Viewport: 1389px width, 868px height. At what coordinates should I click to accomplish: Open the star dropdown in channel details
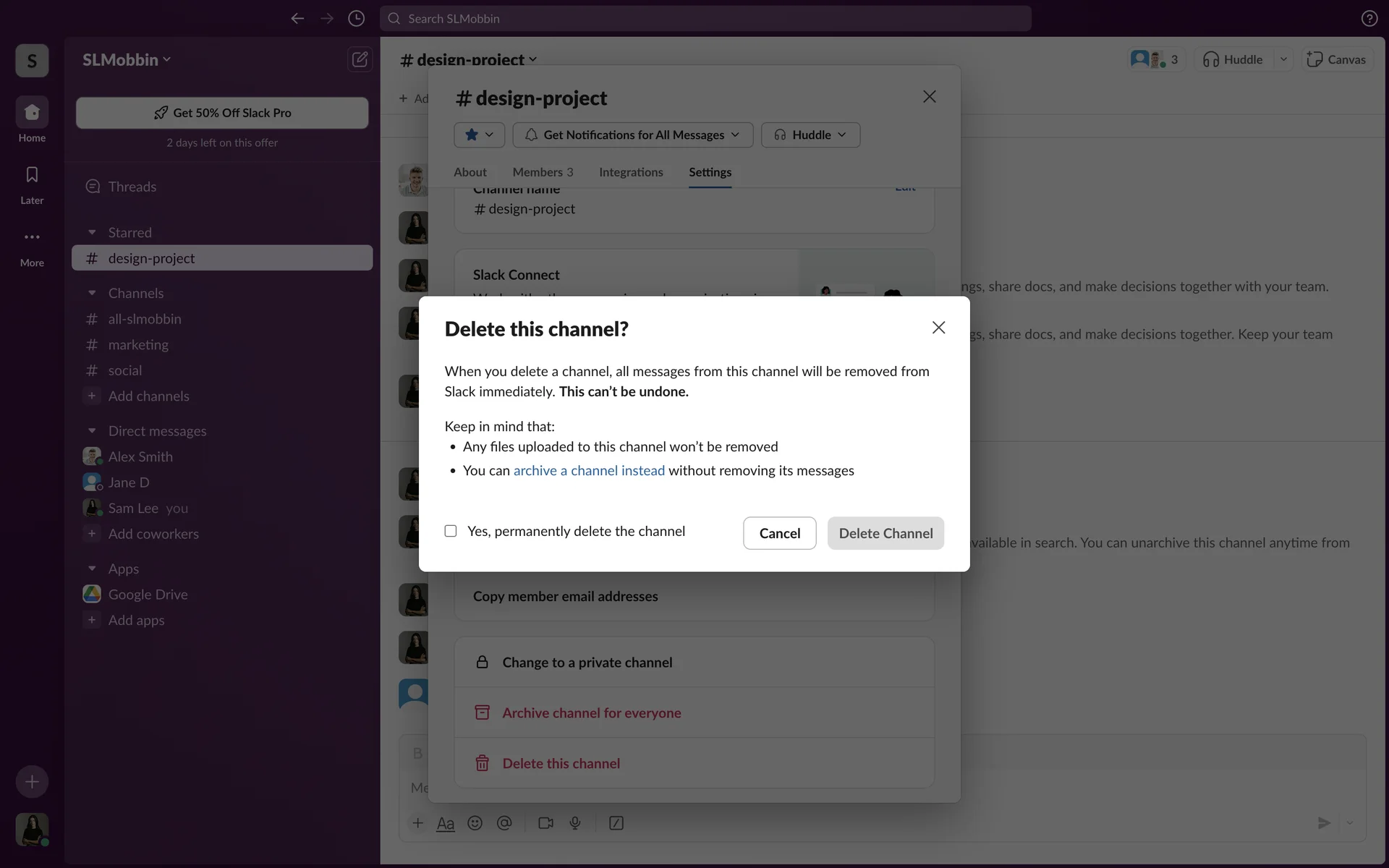(x=479, y=135)
